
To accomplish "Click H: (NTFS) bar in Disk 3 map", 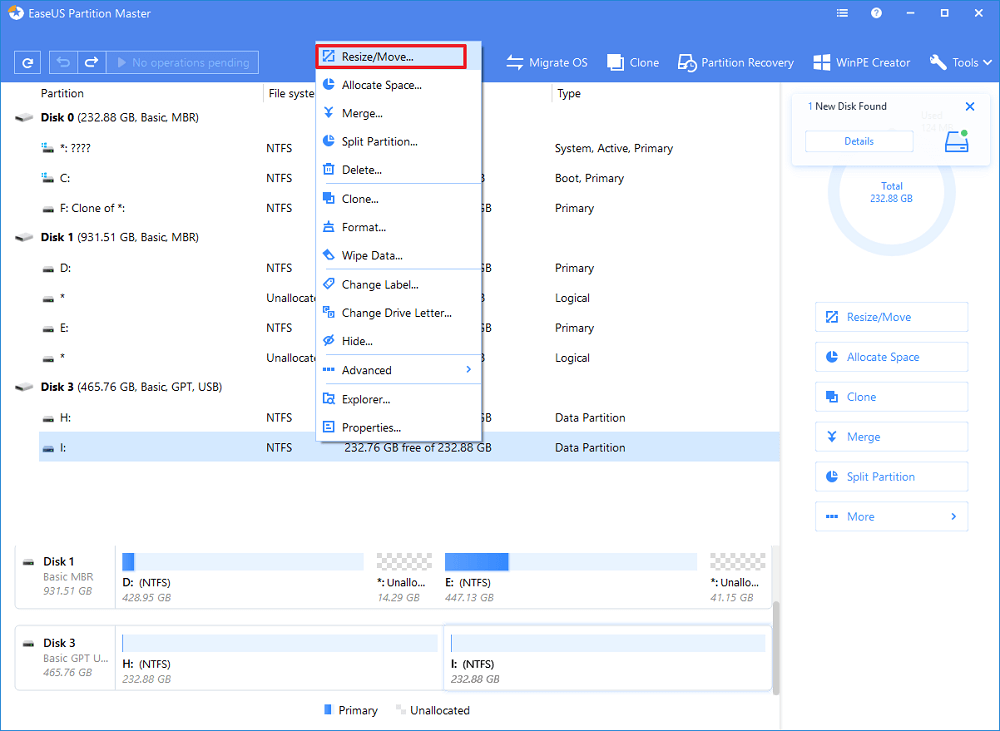I will pyautogui.click(x=279, y=643).
